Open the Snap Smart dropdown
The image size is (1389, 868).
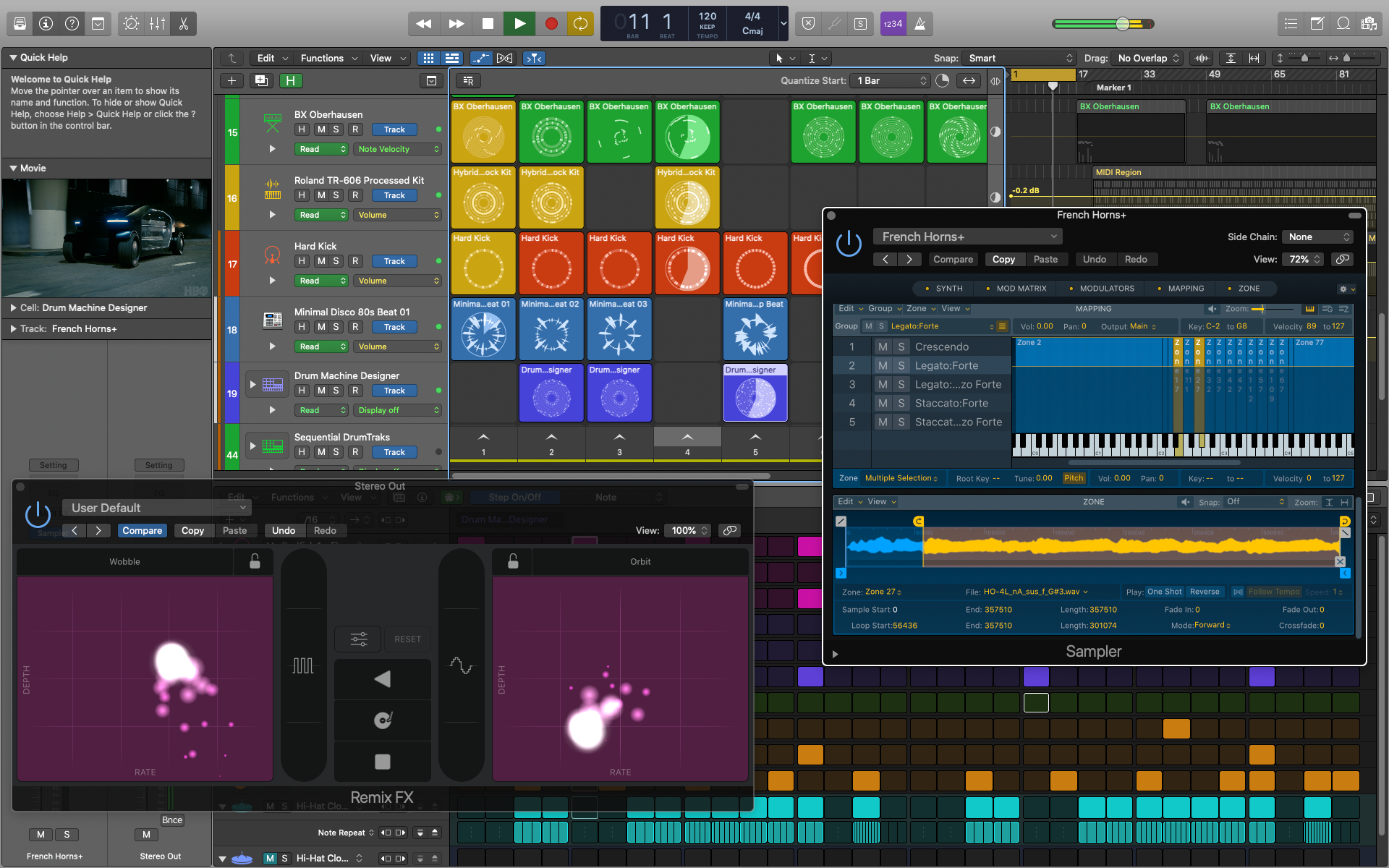point(1020,58)
